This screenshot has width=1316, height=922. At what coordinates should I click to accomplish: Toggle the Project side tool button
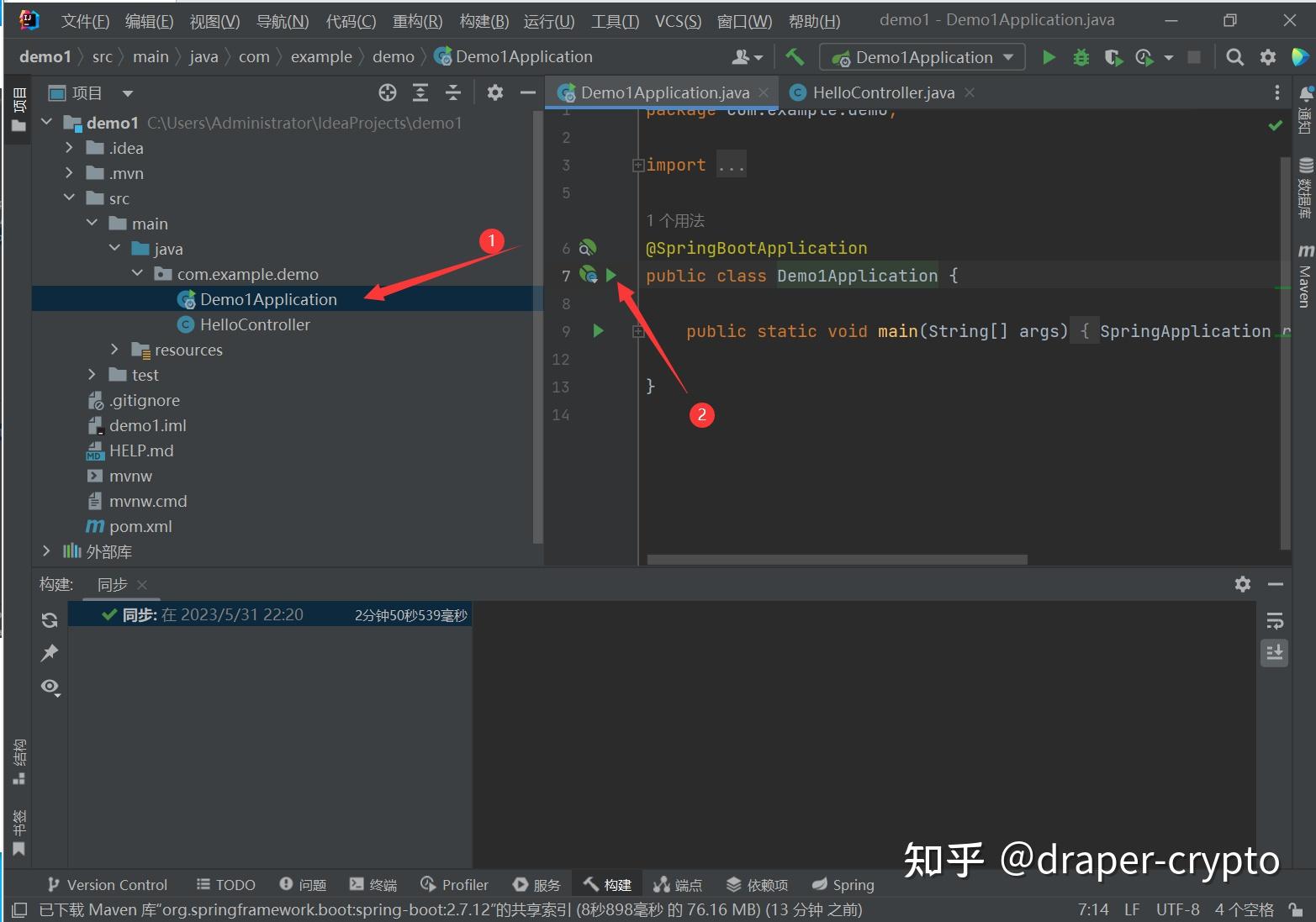(18, 109)
